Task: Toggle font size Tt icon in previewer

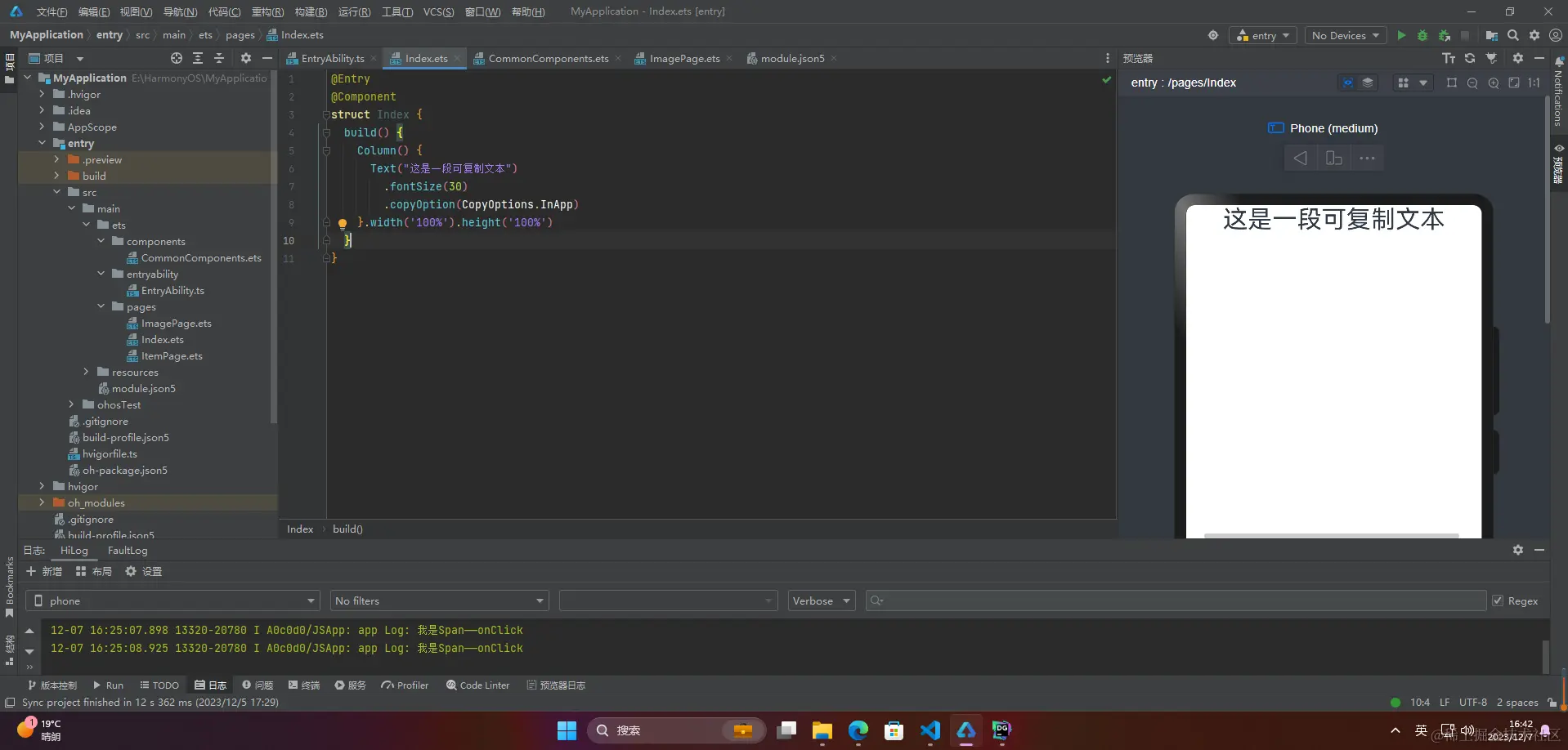Action: pyautogui.click(x=1449, y=58)
